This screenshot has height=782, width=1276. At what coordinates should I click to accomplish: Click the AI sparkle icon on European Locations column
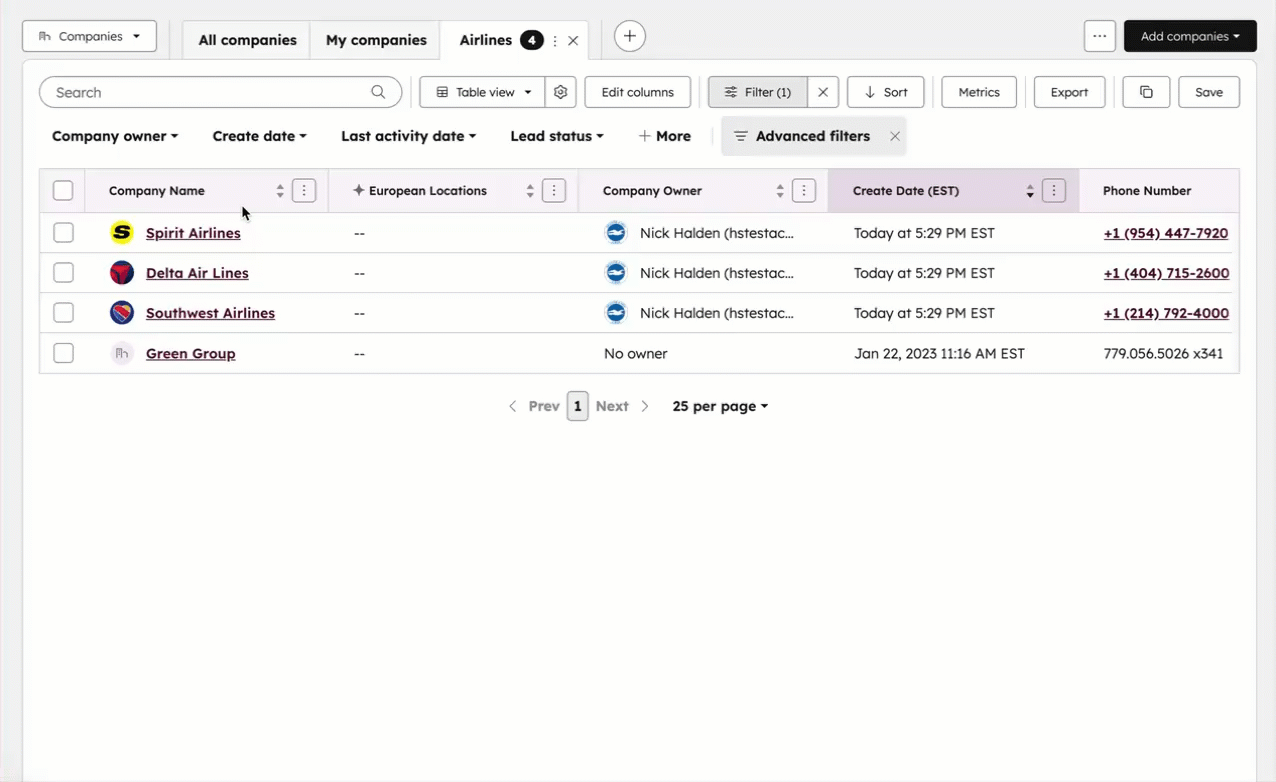(358, 190)
